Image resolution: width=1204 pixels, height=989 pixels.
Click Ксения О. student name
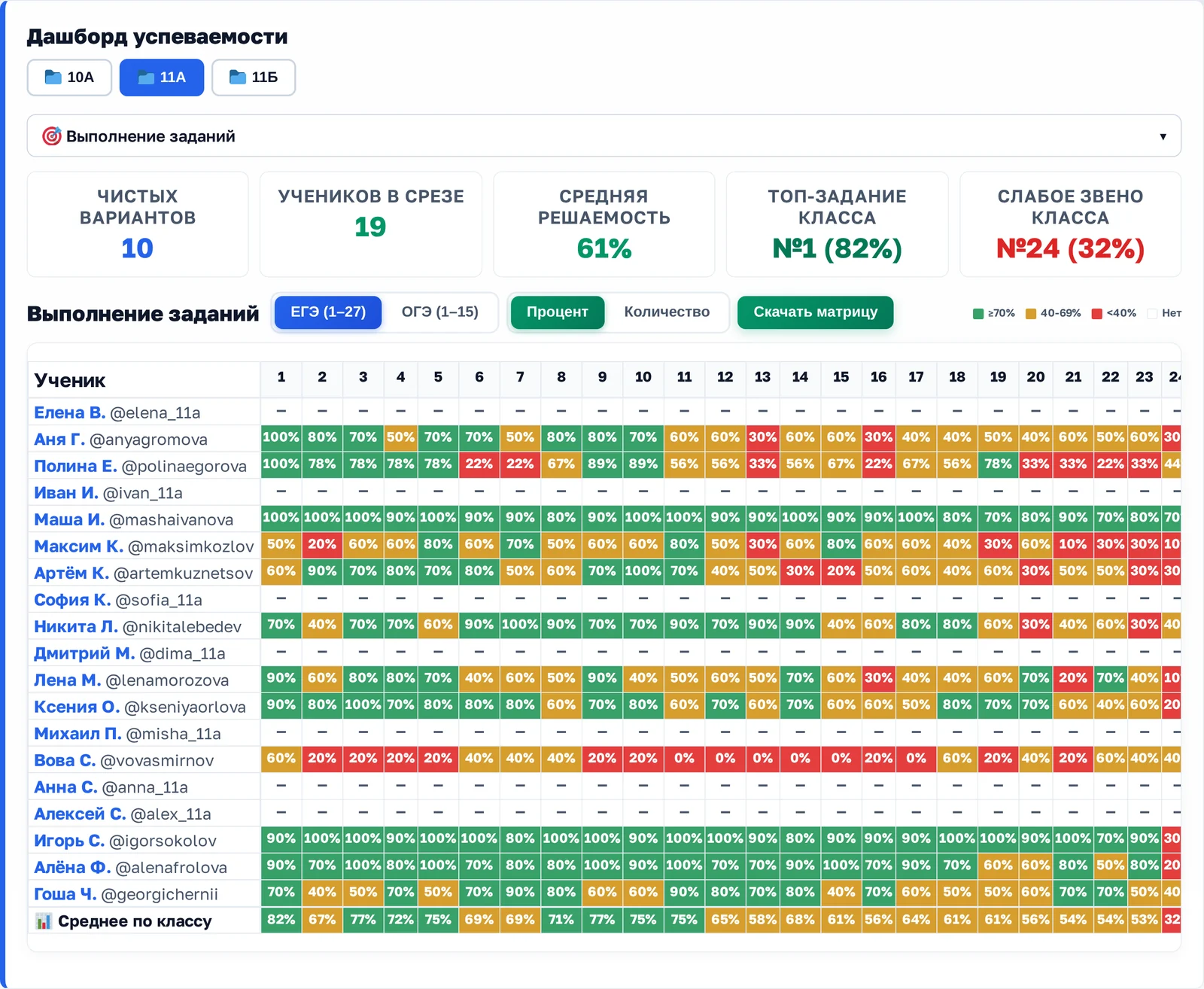pyautogui.click(x=77, y=707)
